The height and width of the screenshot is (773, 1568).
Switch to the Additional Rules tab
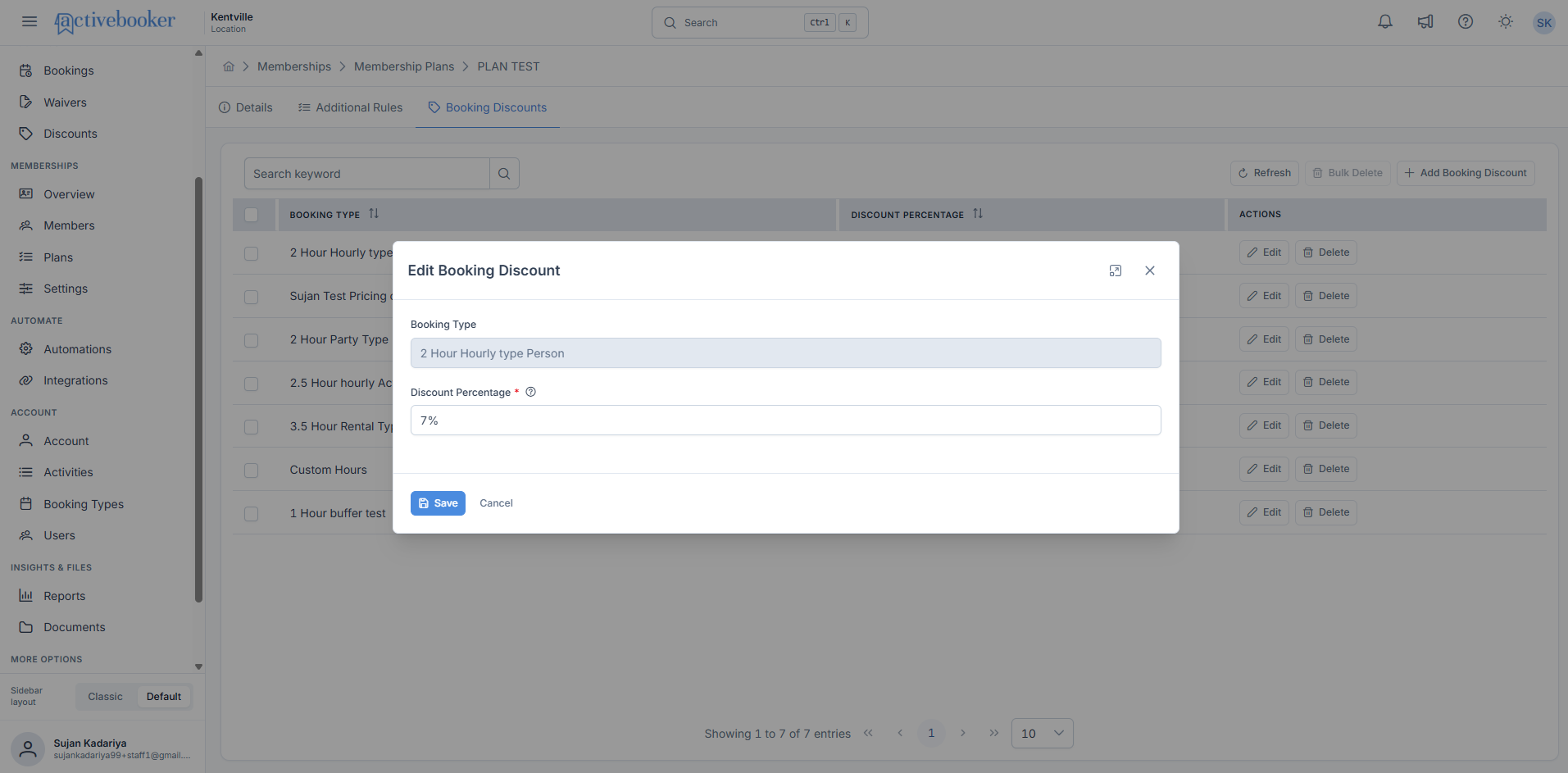[x=351, y=107]
